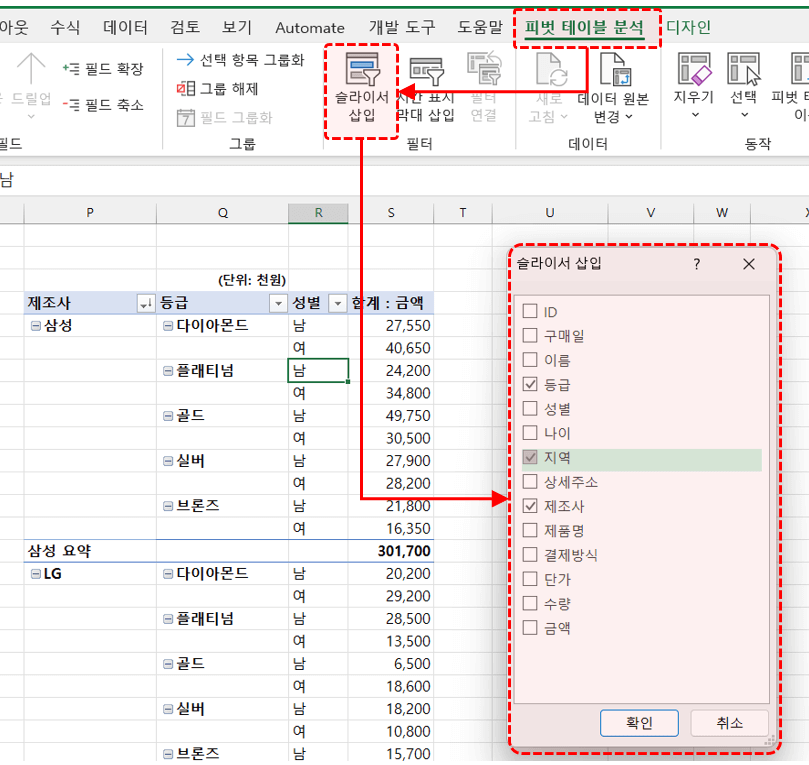Collapse 삼성 브론즈 group
The image size is (809, 765).
(x=168, y=506)
